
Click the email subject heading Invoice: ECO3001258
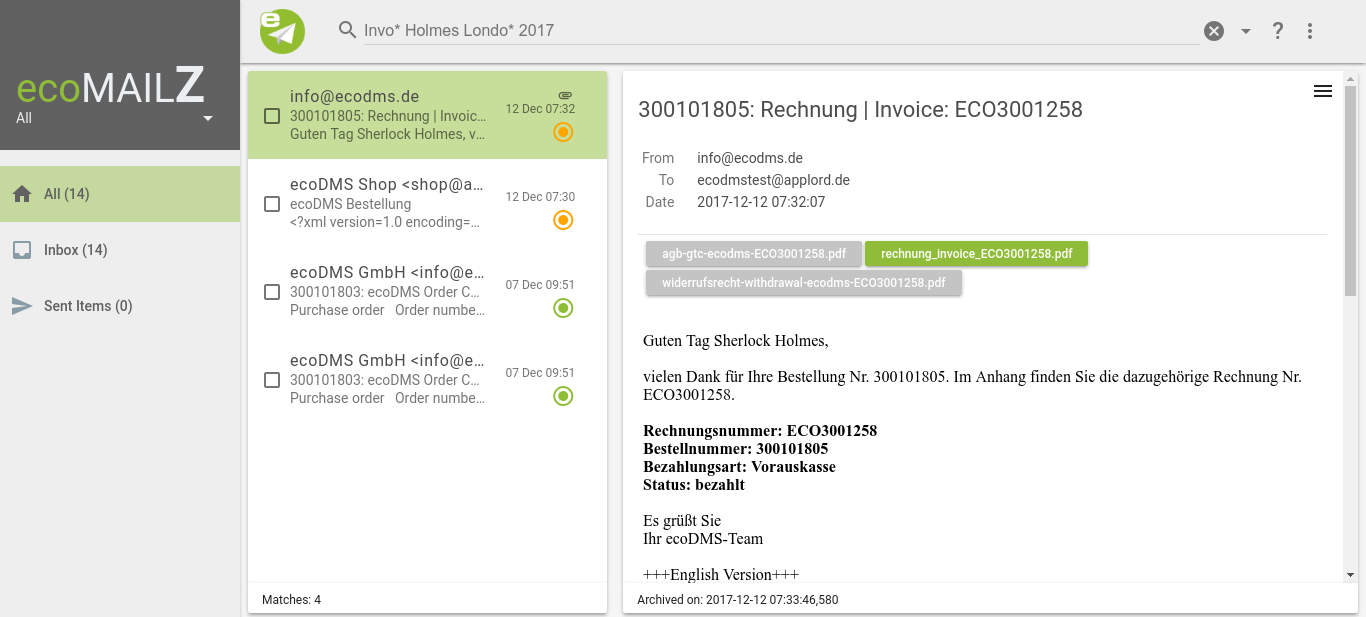pyautogui.click(x=978, y=110)
